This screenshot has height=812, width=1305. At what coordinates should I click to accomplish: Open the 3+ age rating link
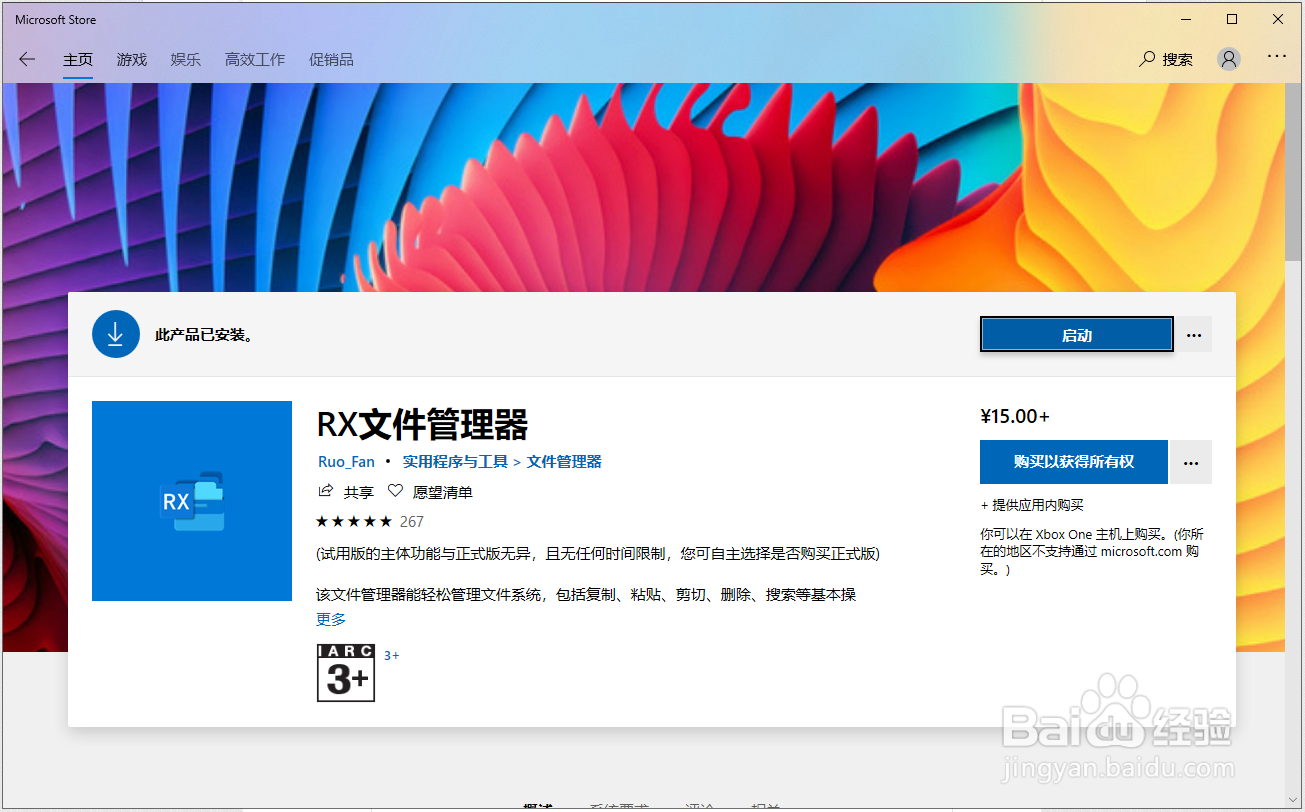[x=392, y=656]
